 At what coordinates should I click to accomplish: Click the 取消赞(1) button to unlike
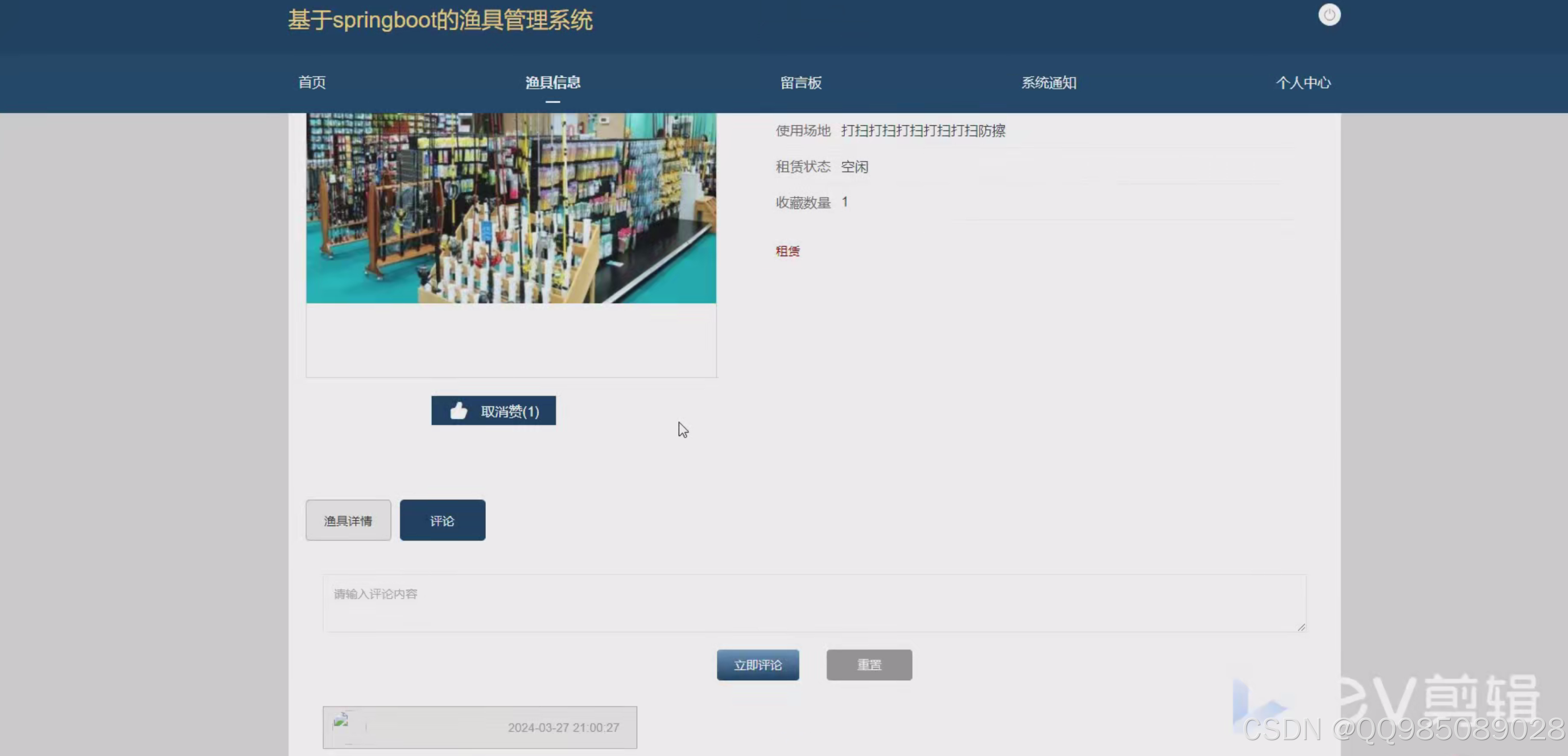494,410
